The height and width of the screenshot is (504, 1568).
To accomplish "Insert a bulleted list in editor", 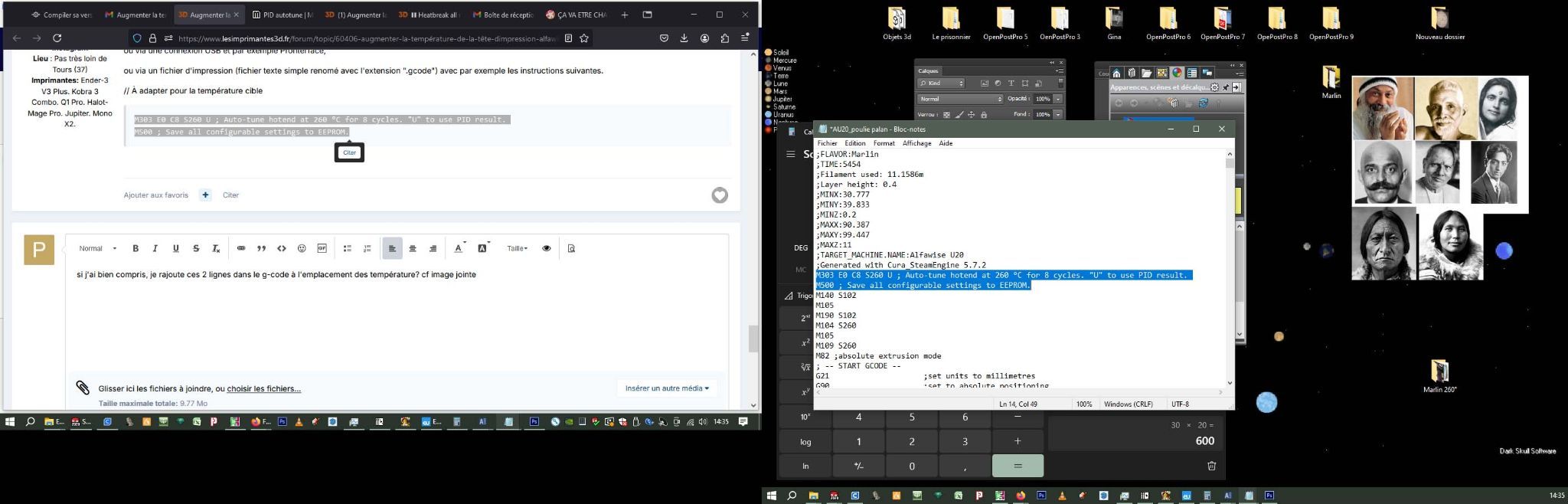I will point(347,248).
